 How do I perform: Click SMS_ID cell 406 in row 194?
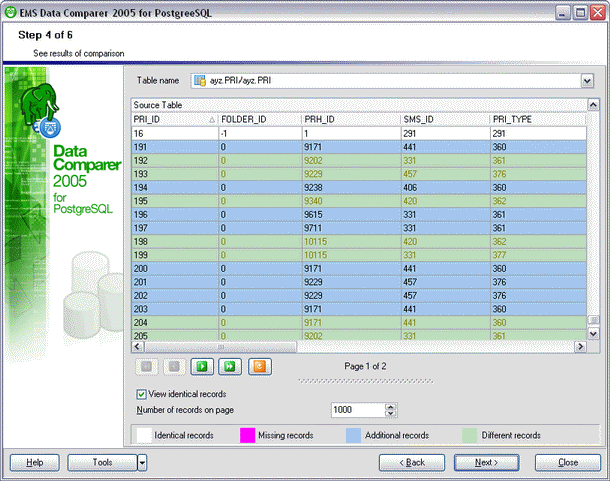click(x=445, y=188)
